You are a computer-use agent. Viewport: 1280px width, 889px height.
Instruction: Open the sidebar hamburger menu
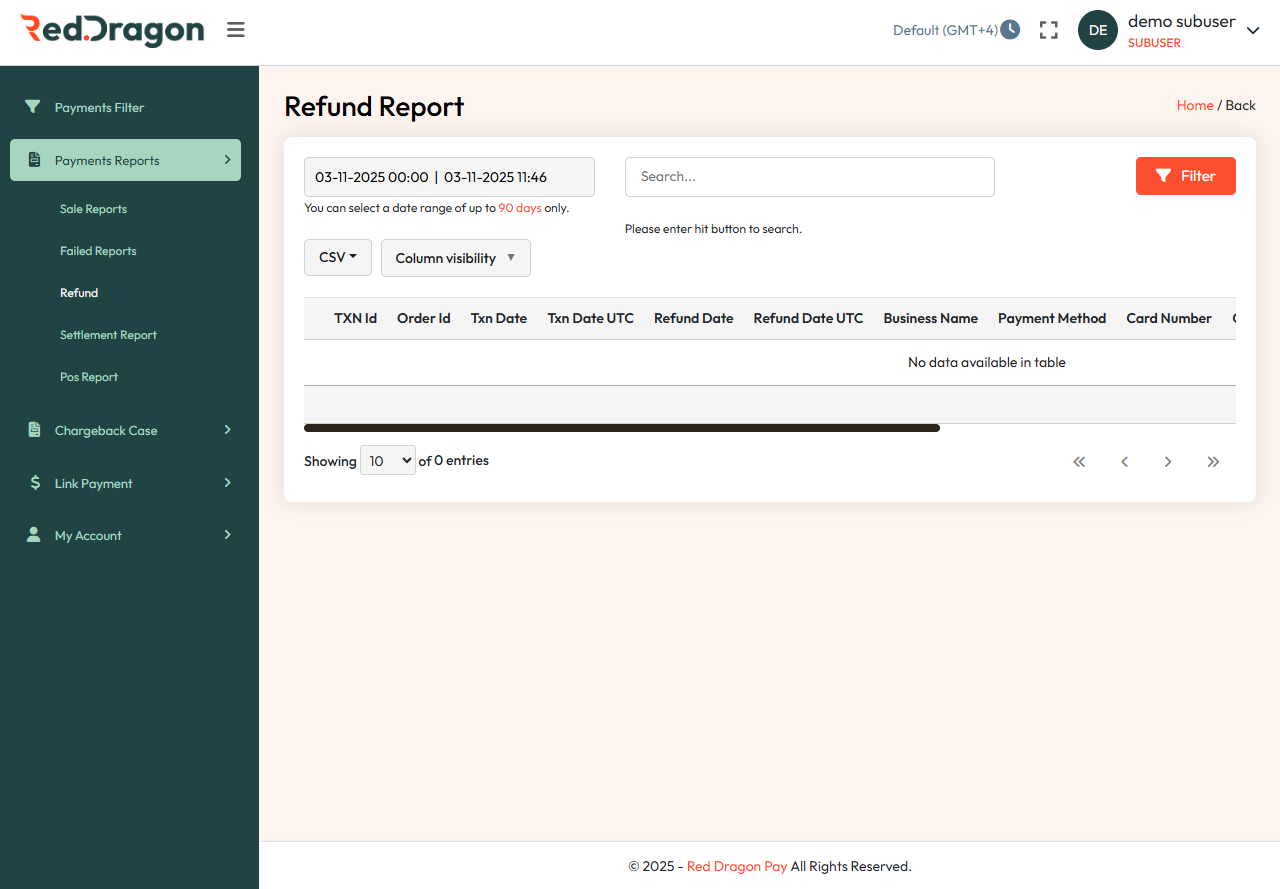click(235, 30)
